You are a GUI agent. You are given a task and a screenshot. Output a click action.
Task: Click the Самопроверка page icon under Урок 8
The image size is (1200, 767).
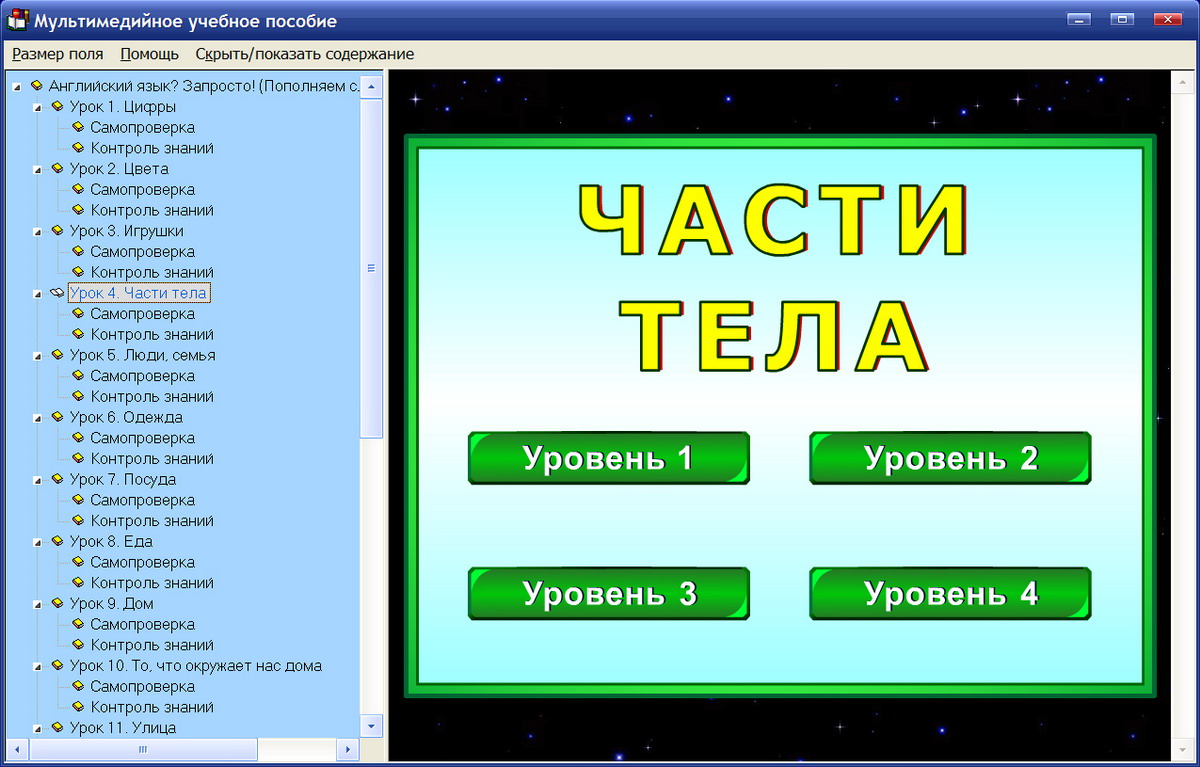tap(78, 562)
